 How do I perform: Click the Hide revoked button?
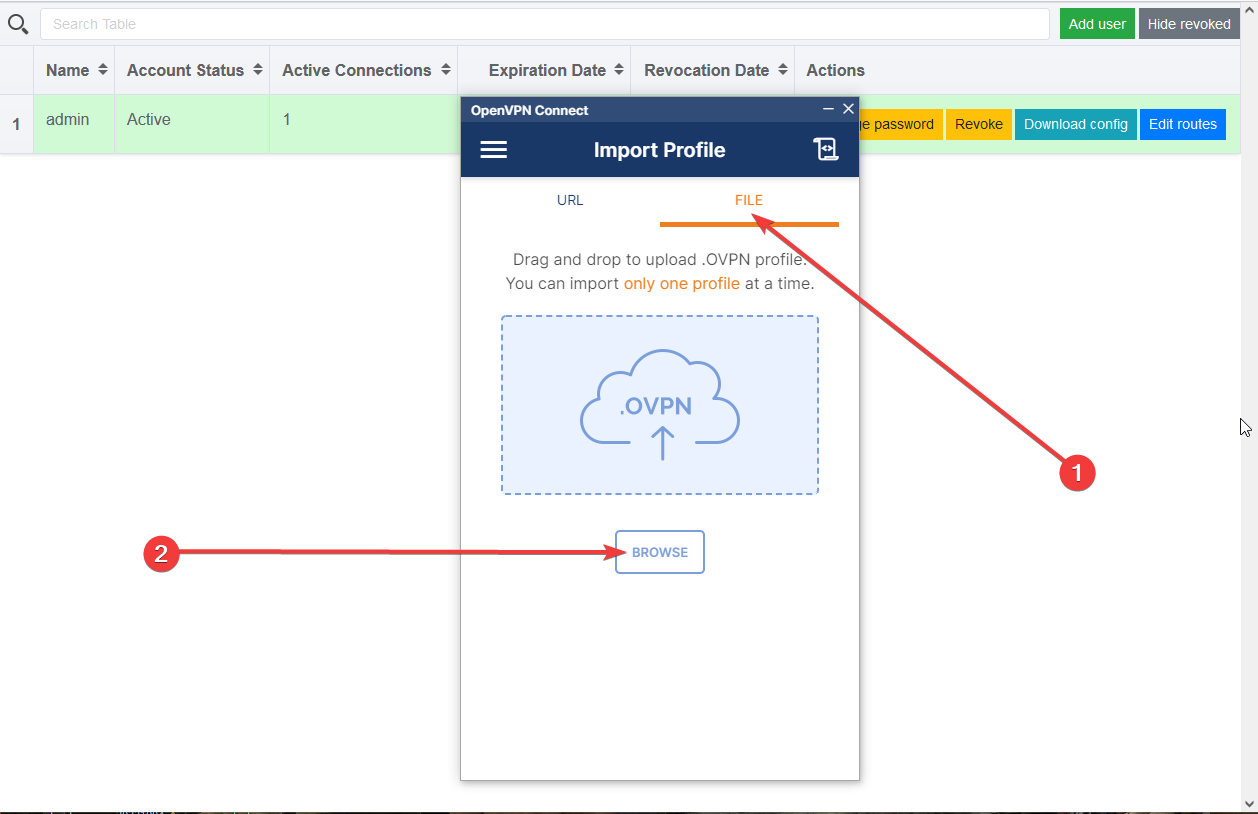pyautogui.click(x=1189, y=24)
